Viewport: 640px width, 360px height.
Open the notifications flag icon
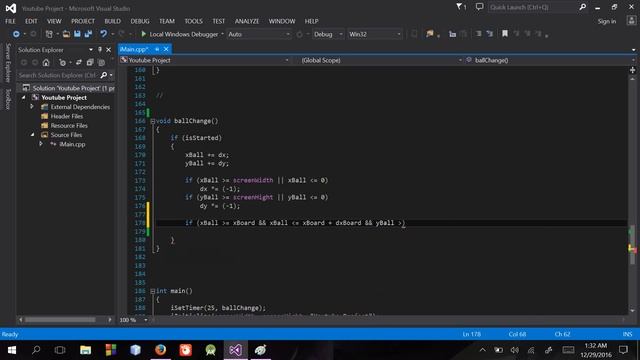(x=460, y=7)
